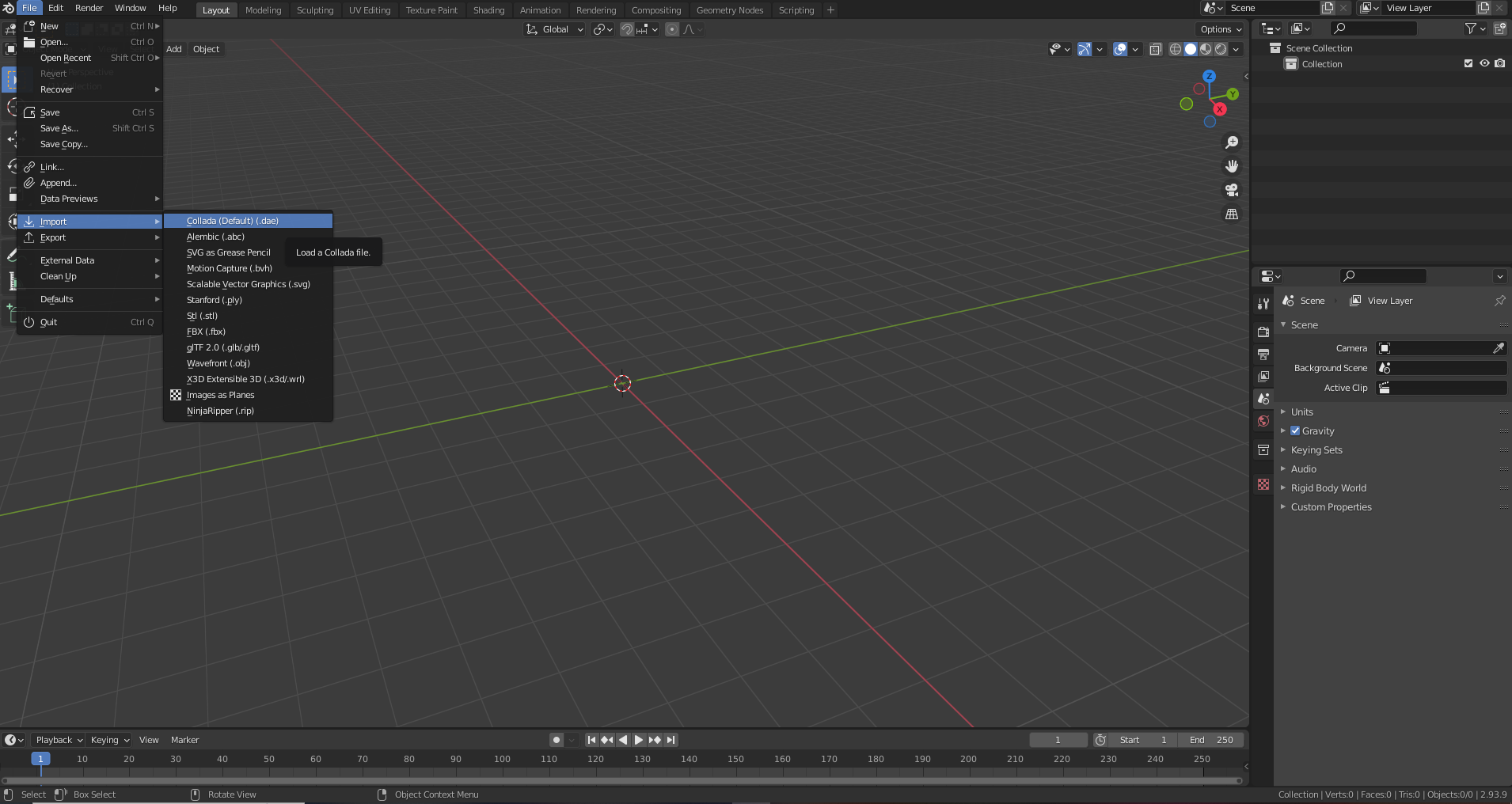Expand the Rigid Body World panel
This screenshot has width=1512, height=804.
tap(1328, 487)
